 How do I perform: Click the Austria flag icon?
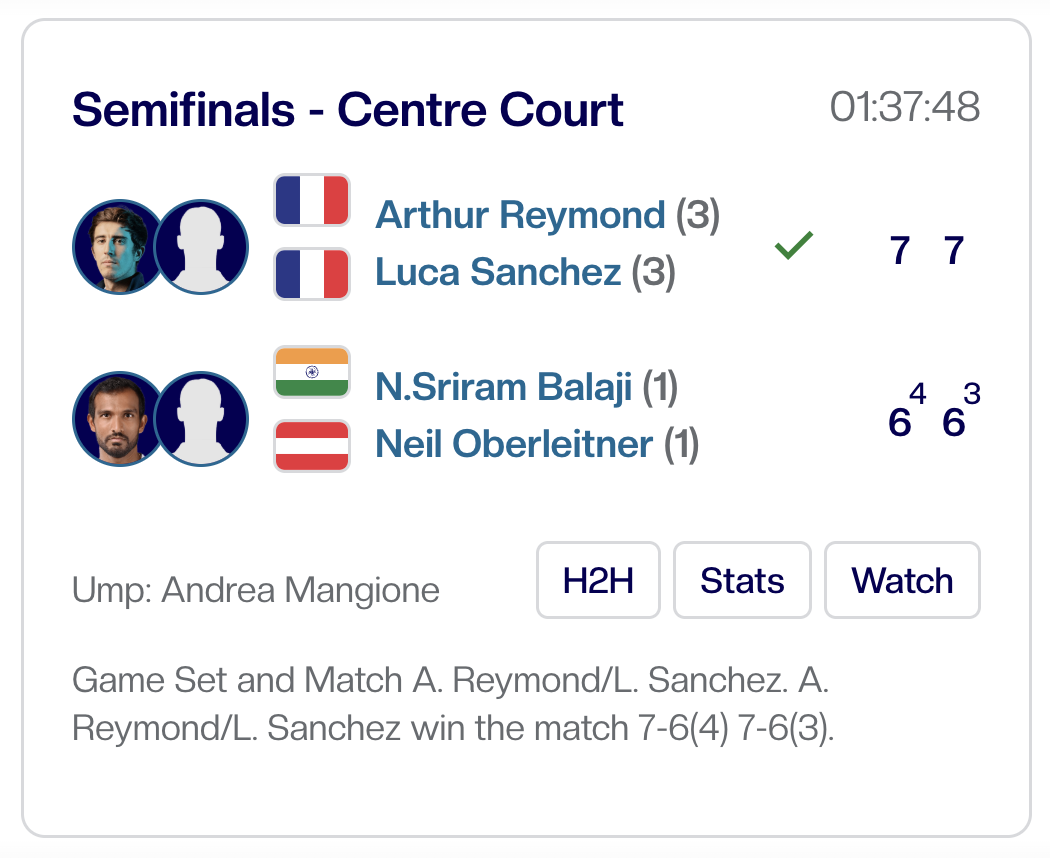(312, 446)
